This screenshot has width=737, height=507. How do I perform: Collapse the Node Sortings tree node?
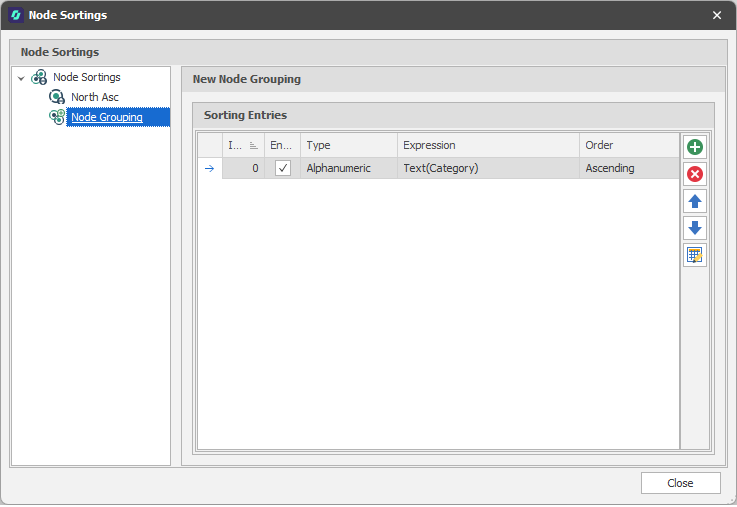(21, 78)
